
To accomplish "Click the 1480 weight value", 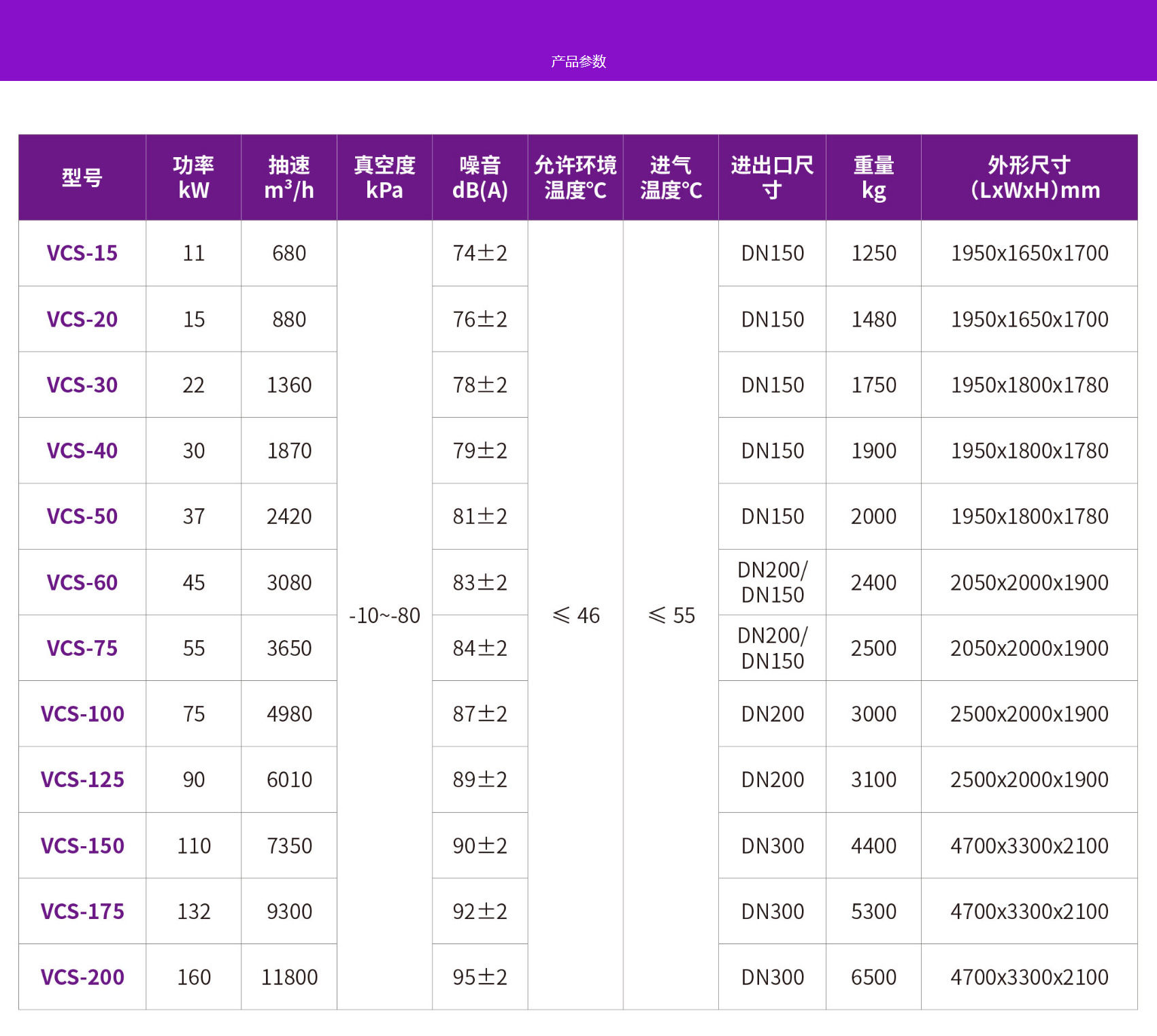I will coord(874,319).
